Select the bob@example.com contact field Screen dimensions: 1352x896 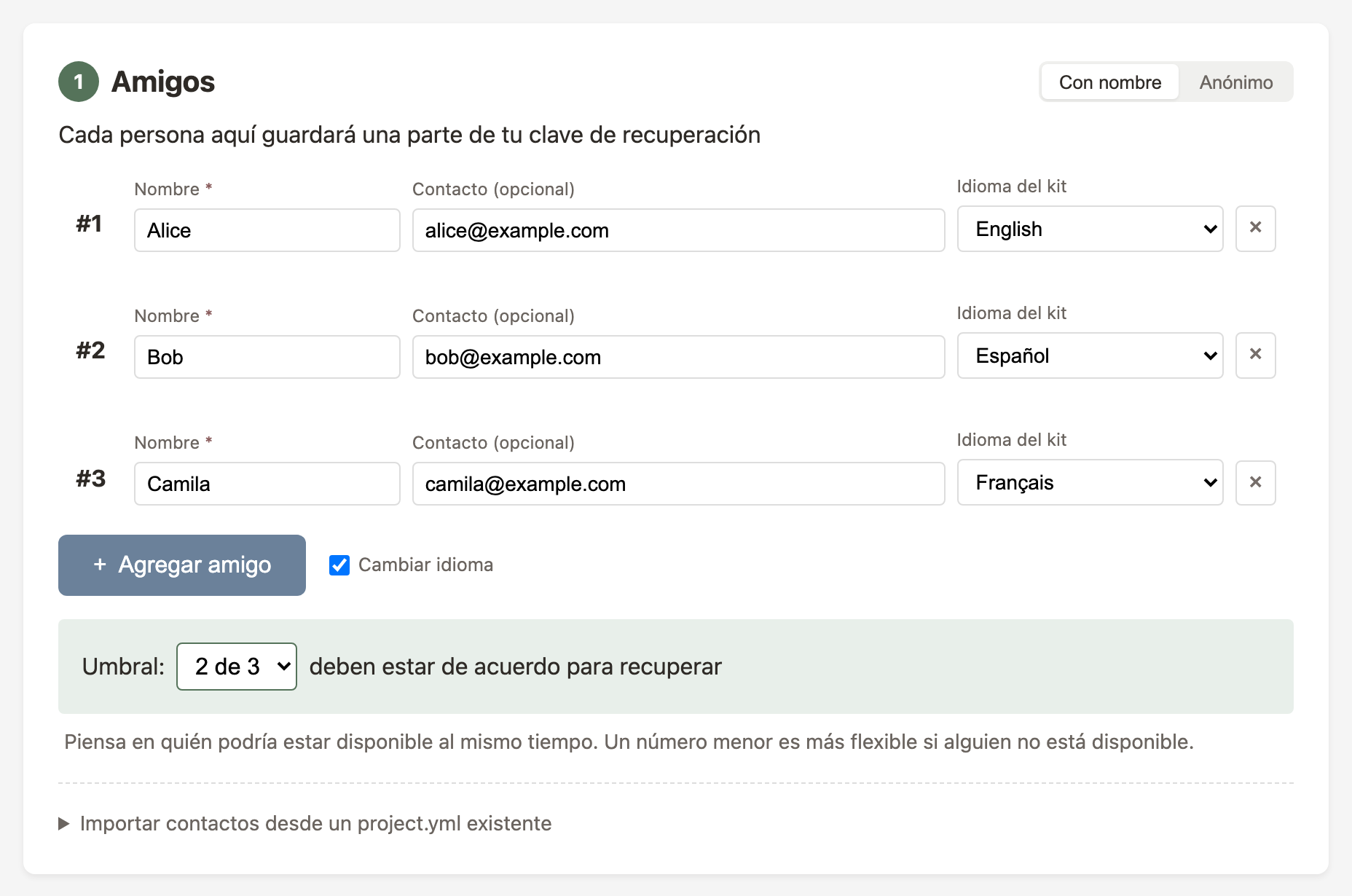(x=677, y=357)
